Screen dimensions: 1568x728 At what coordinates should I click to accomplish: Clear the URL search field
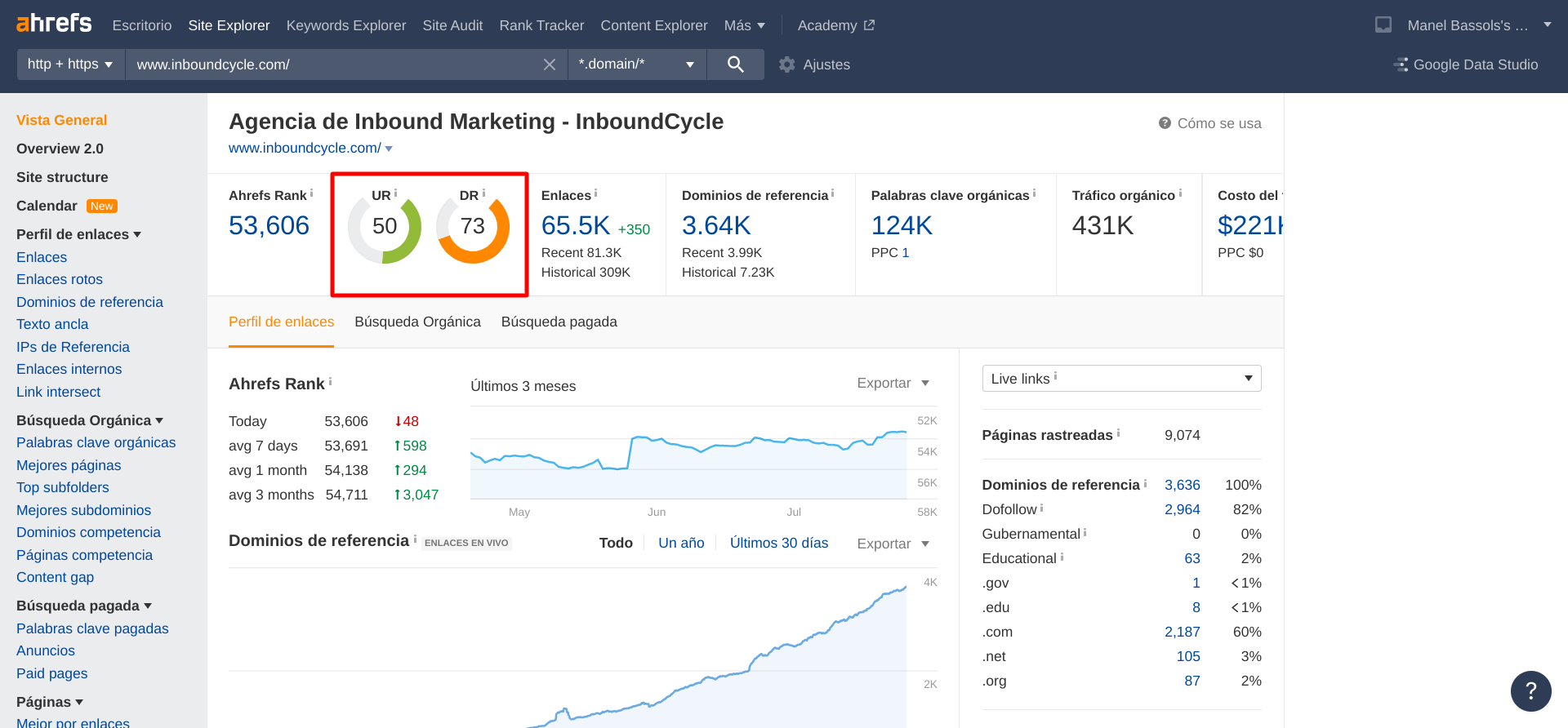pos(550,64)
